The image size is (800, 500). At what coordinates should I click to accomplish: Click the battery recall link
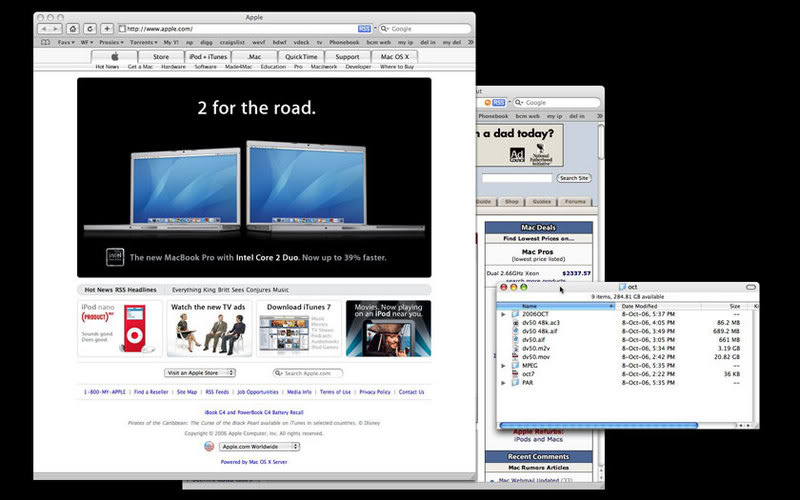point(254,412)
